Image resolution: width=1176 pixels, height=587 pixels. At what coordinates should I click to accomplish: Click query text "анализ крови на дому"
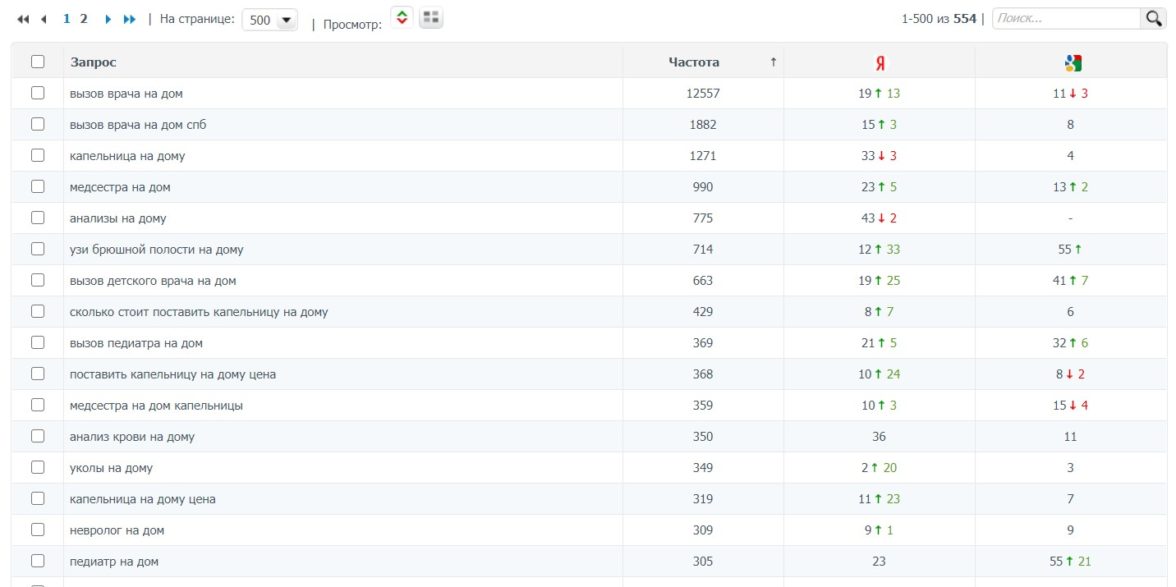132,437
